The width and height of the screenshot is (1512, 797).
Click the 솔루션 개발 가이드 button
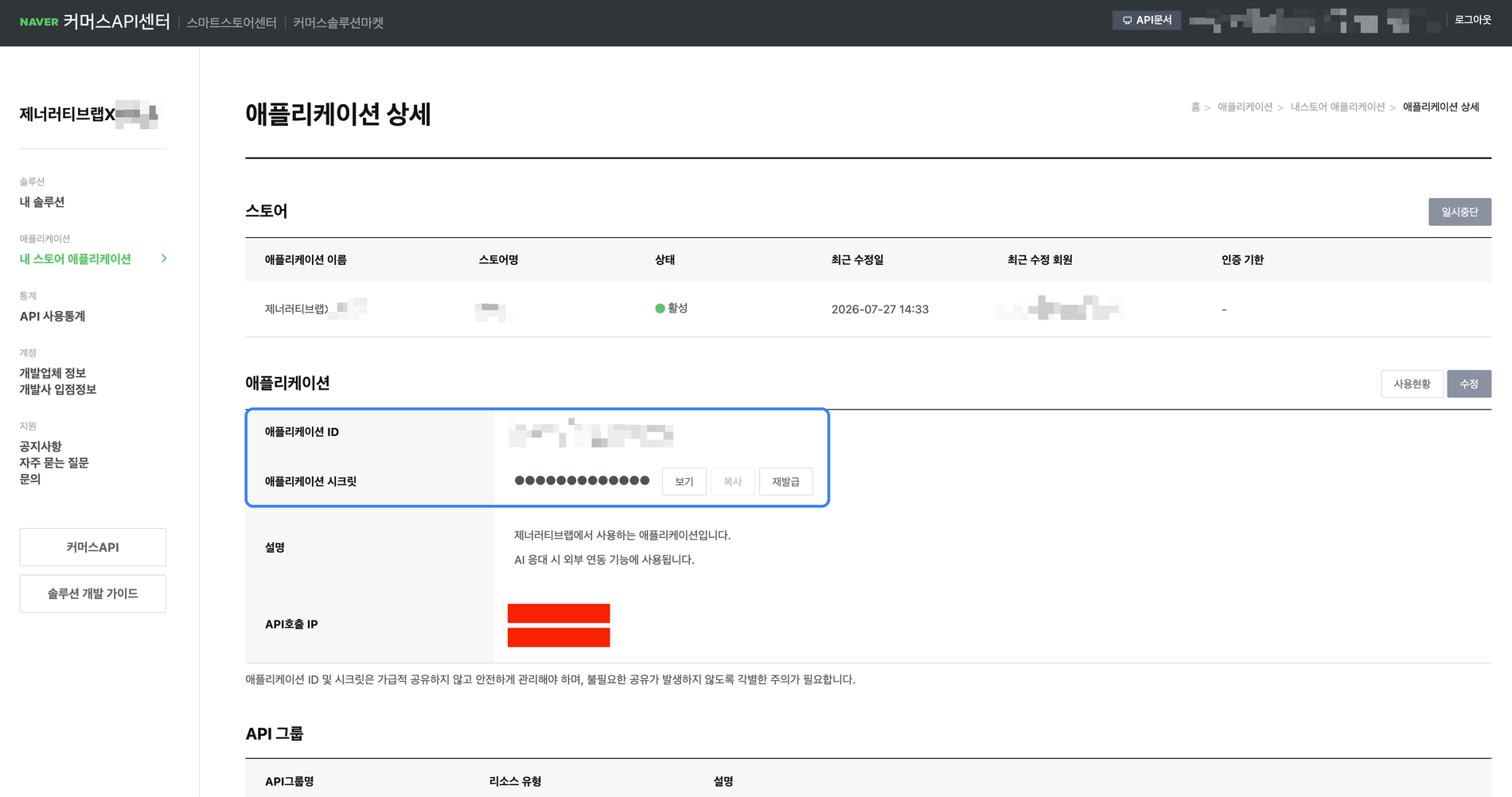[93, 593]
